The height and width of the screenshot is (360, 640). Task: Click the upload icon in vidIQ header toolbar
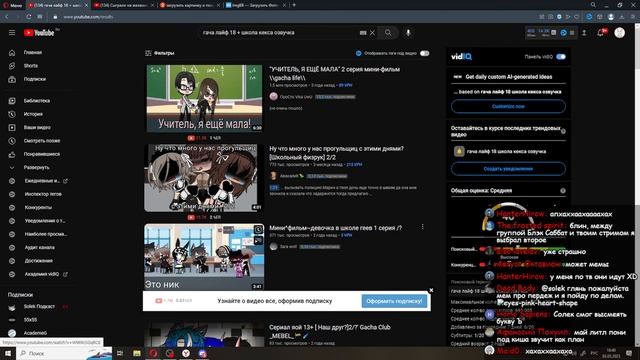point(584,33)
